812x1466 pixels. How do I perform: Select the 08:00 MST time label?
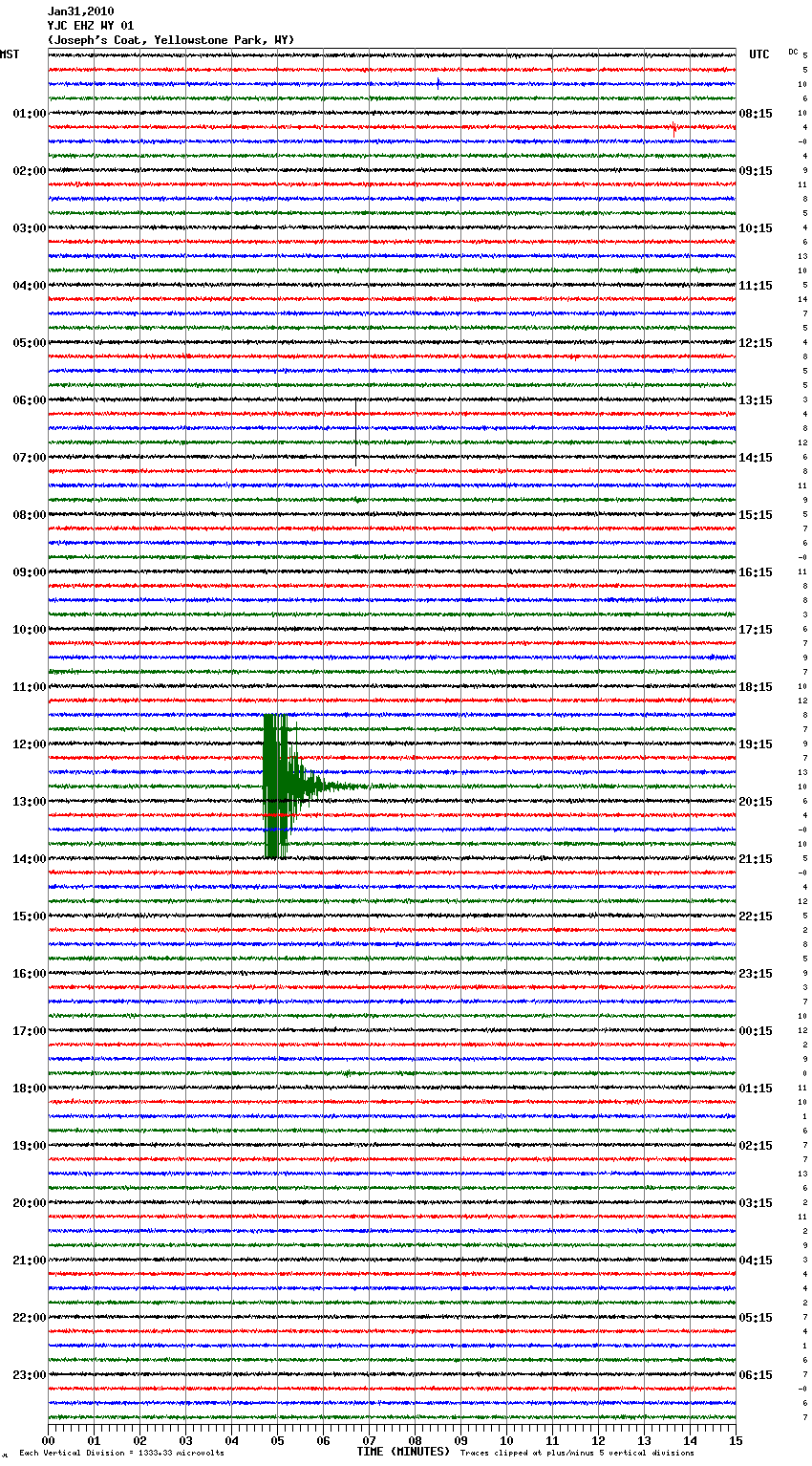coord(30,515)
